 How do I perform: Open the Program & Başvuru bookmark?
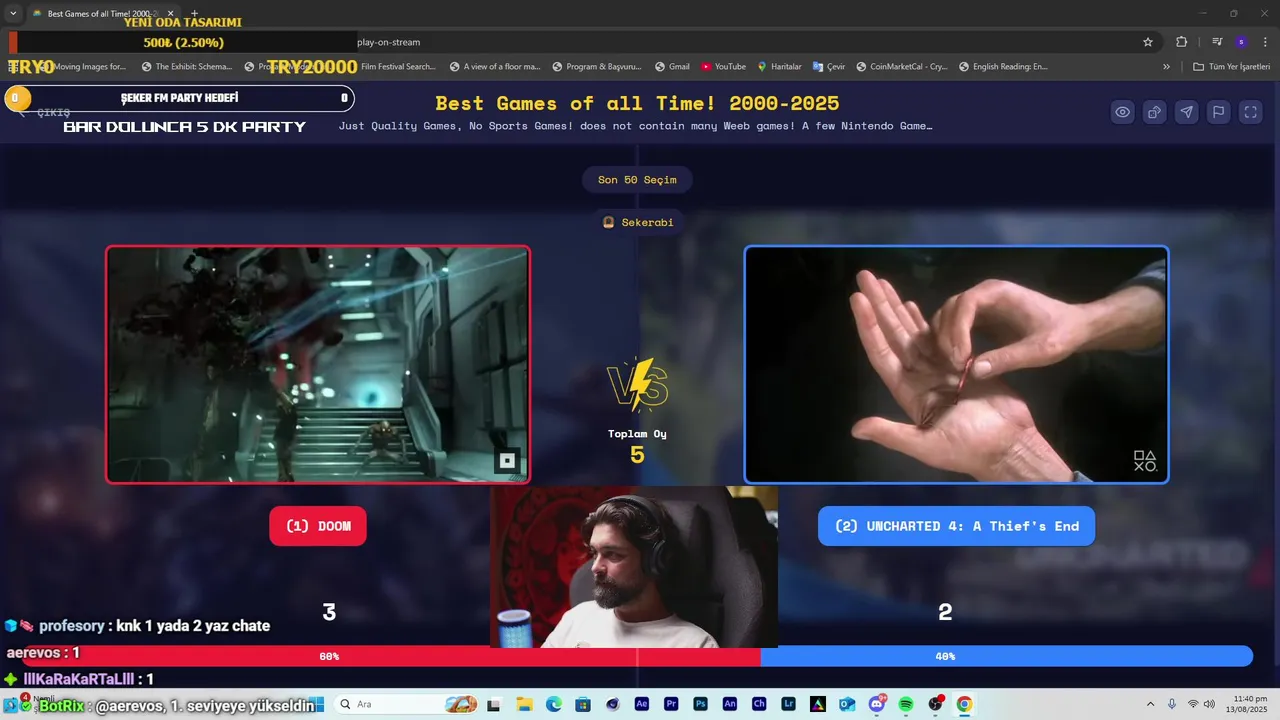(596, 67)
